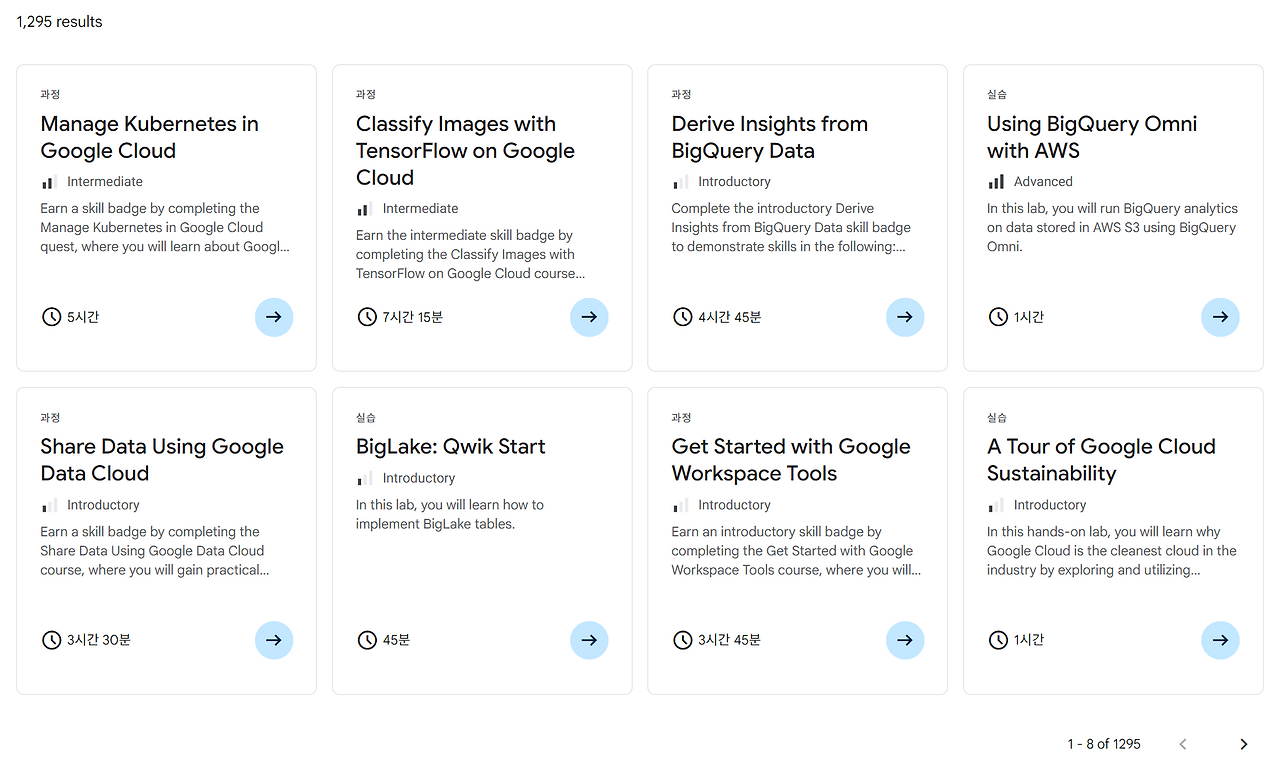This screenshot has width=1280, height=767.
Task: Click arrow on Tour of Sustainability card
Action: (1220, 640)
